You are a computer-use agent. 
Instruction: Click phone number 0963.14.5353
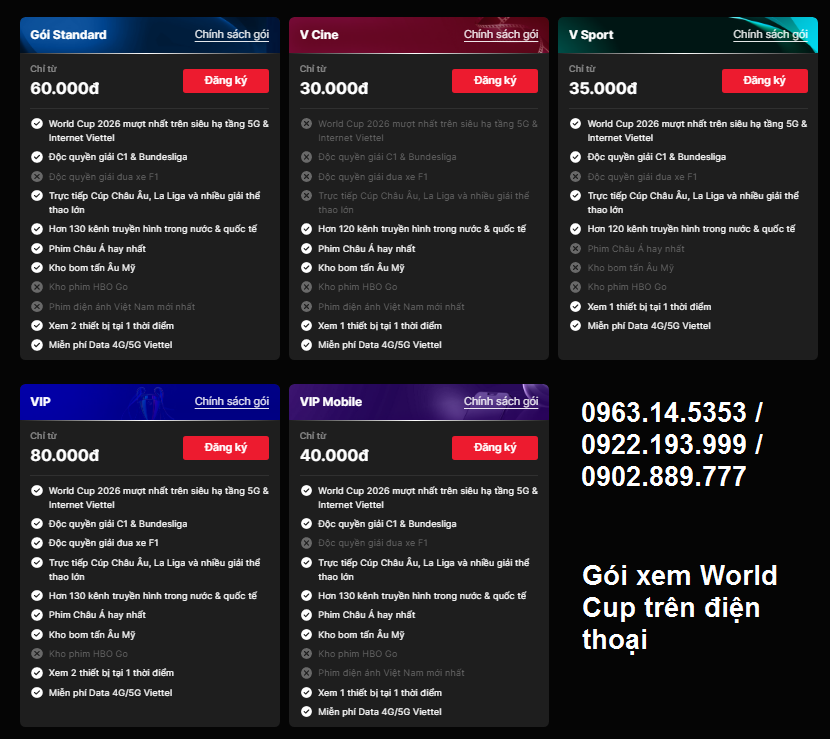coord(664,412)
